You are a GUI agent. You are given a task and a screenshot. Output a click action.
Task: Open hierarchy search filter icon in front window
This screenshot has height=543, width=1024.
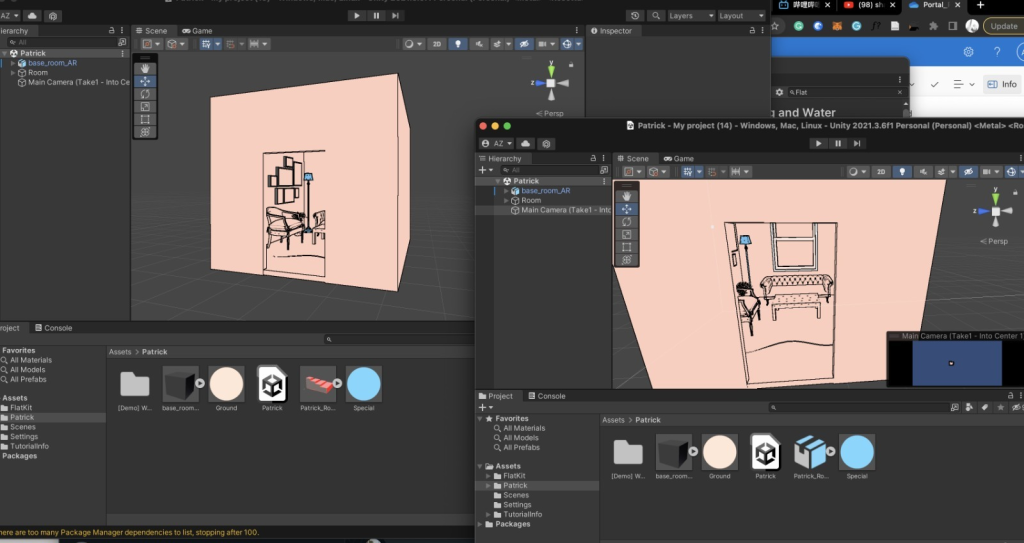604,170
